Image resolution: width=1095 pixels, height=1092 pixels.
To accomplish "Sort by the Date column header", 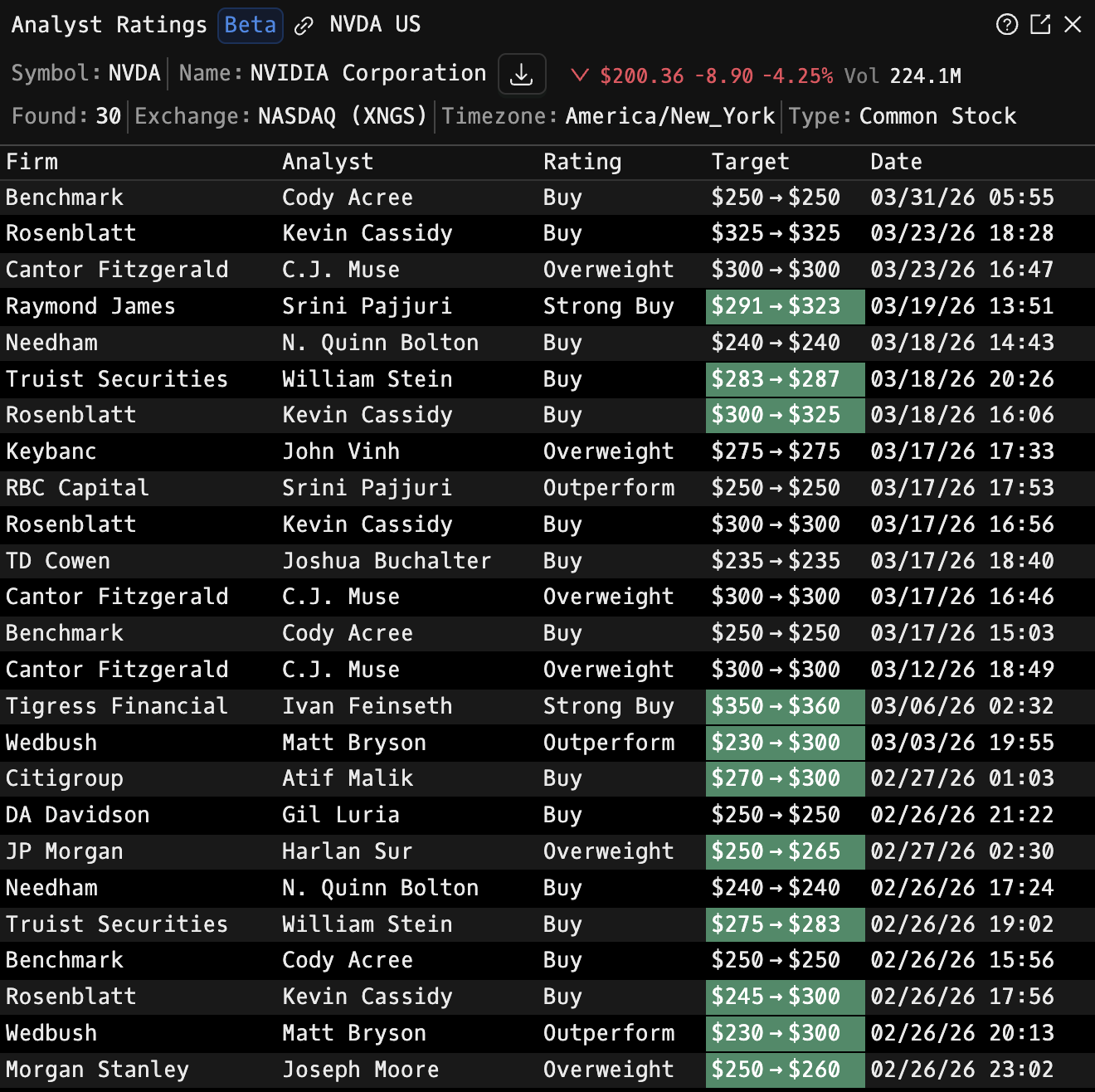I will pos(897,162).
